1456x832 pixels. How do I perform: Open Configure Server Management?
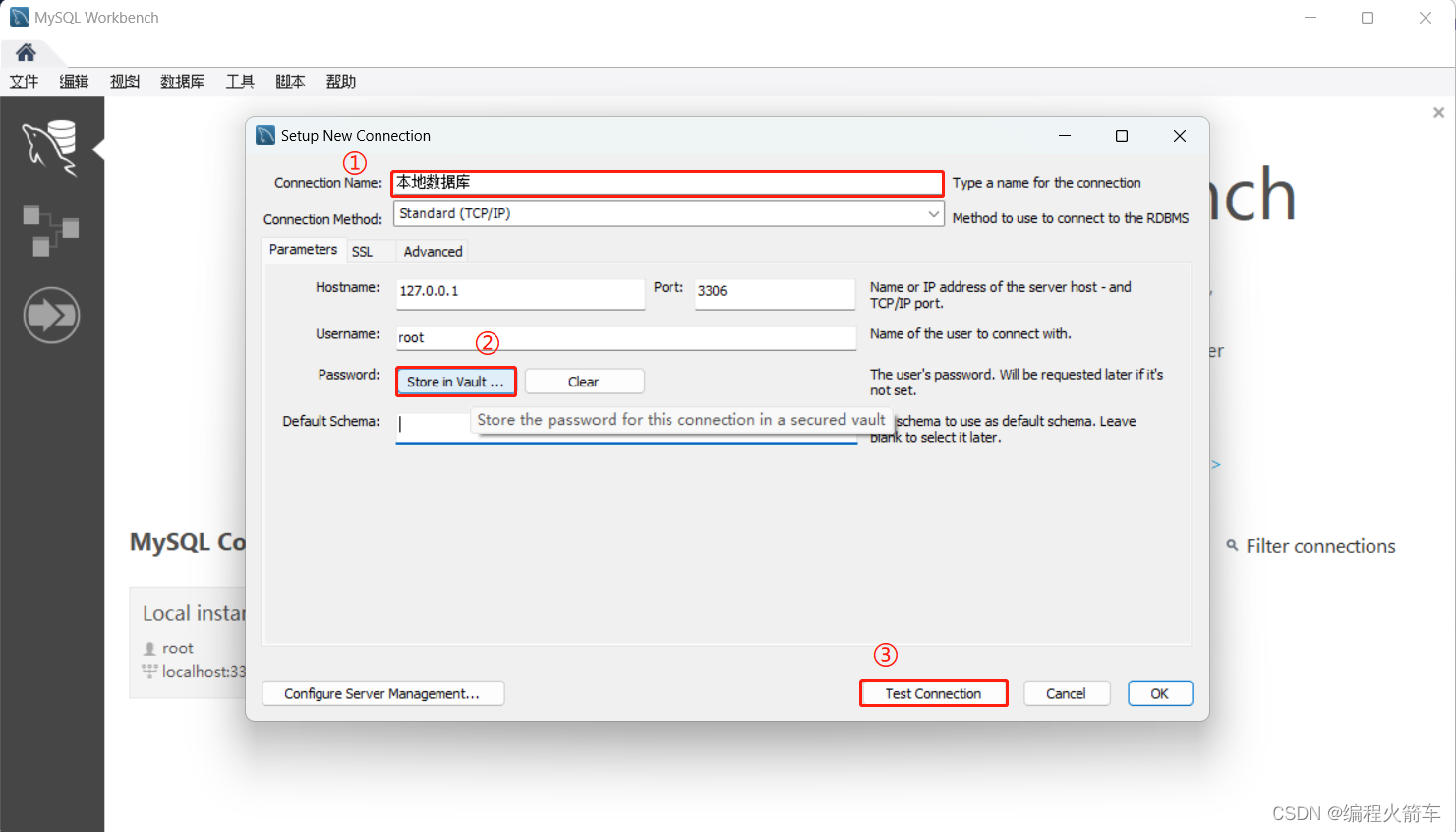[383, 693]
